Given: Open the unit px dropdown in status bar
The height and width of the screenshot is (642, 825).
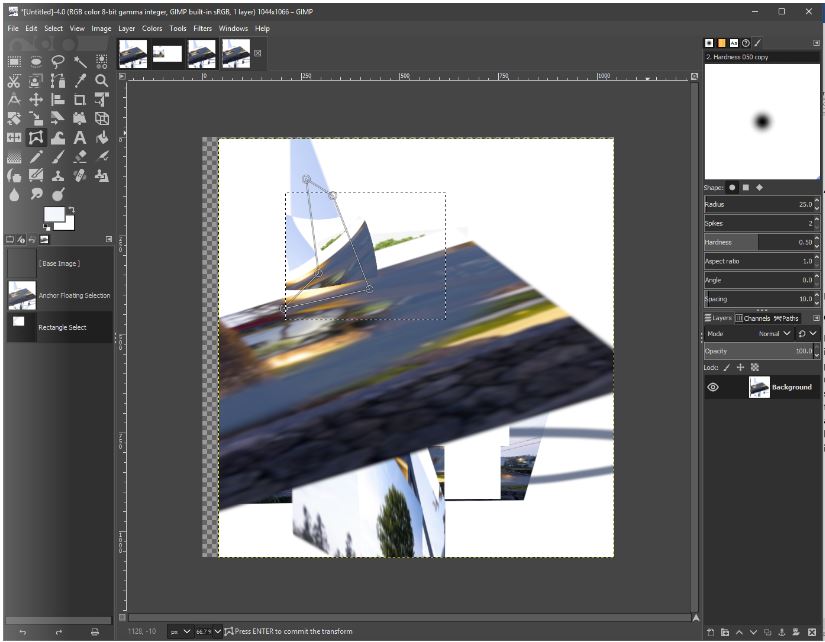Looking at the screenshot, I should click(x=180, y=631).
